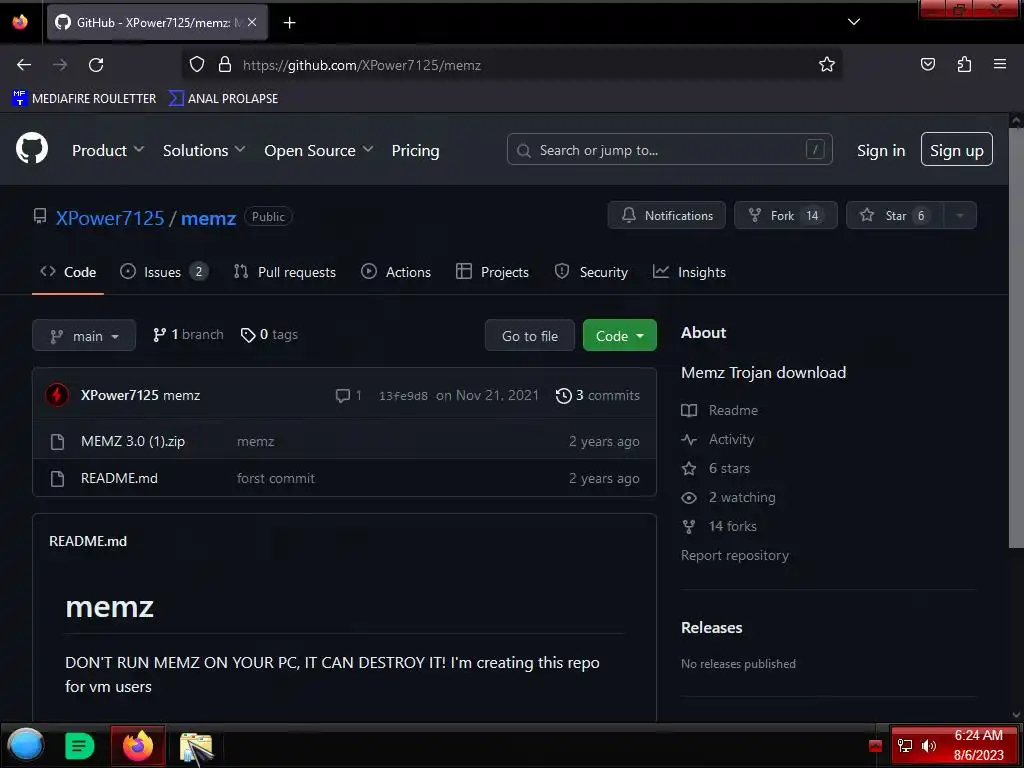Open commit hash 13fe9d8
Image resolution: width=1024 pixels, height=768 pixels.
403,396
